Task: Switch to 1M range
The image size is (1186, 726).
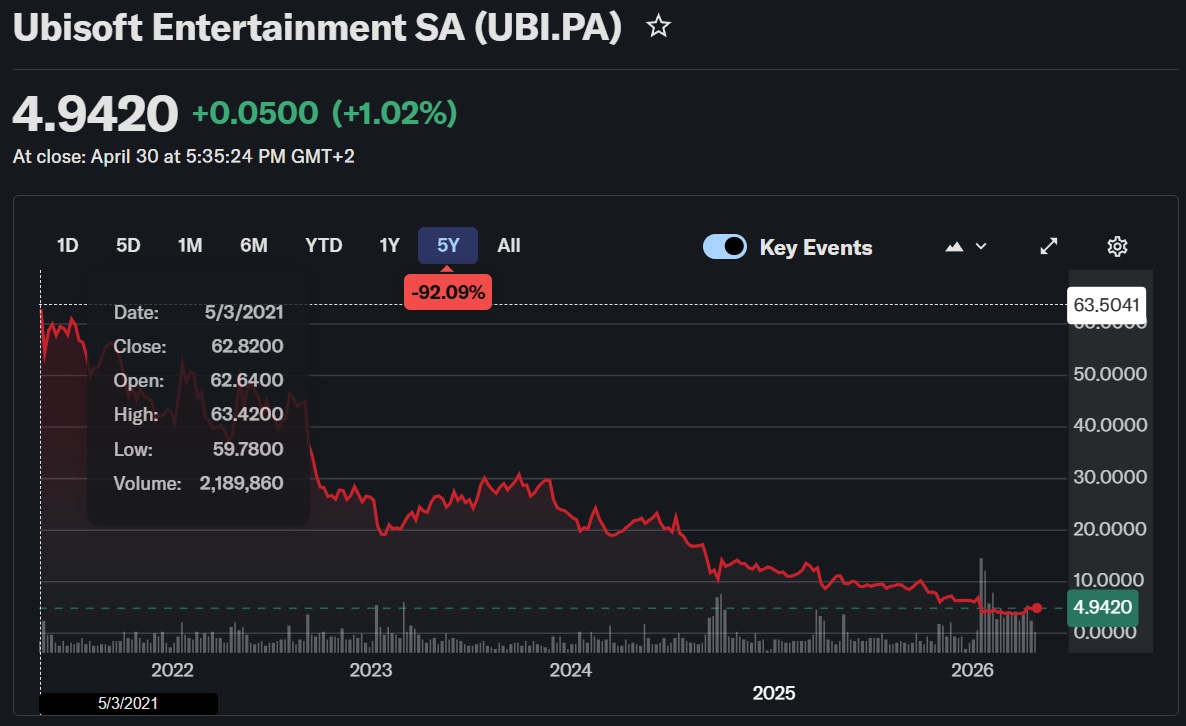Action: [190, 246]
